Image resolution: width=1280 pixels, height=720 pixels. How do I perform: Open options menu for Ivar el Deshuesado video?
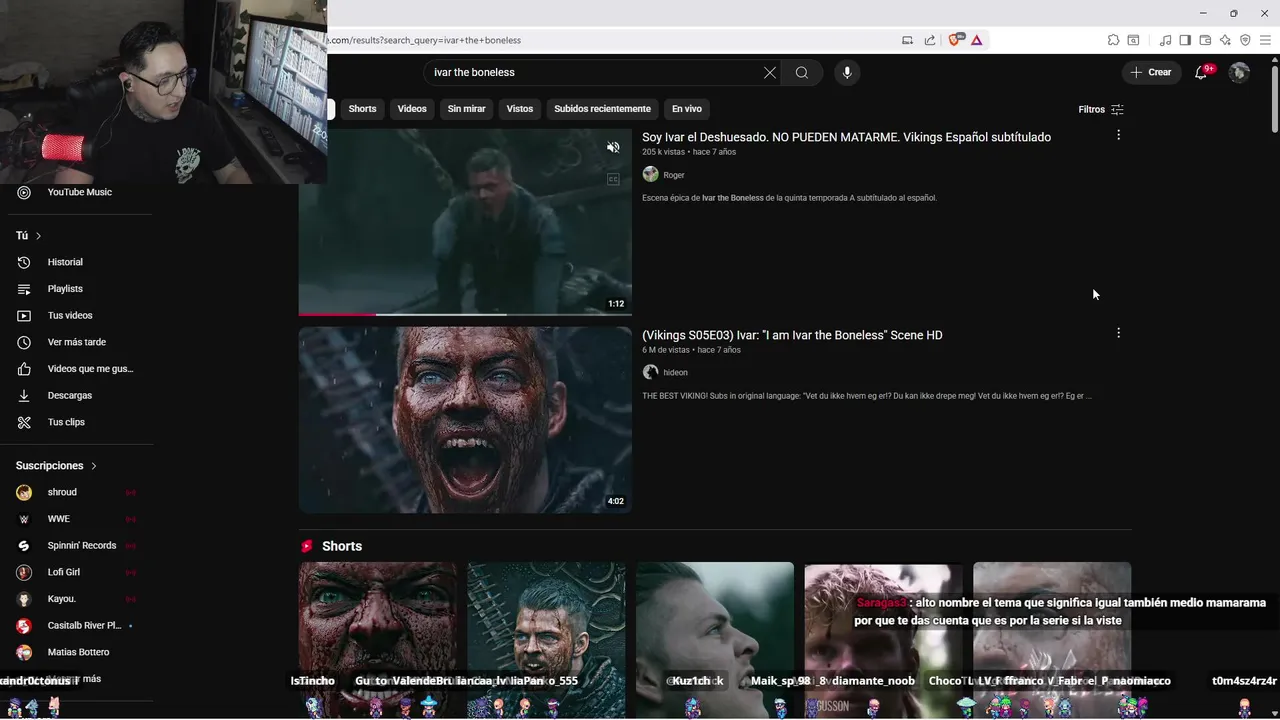click(x=1118, y=135)
